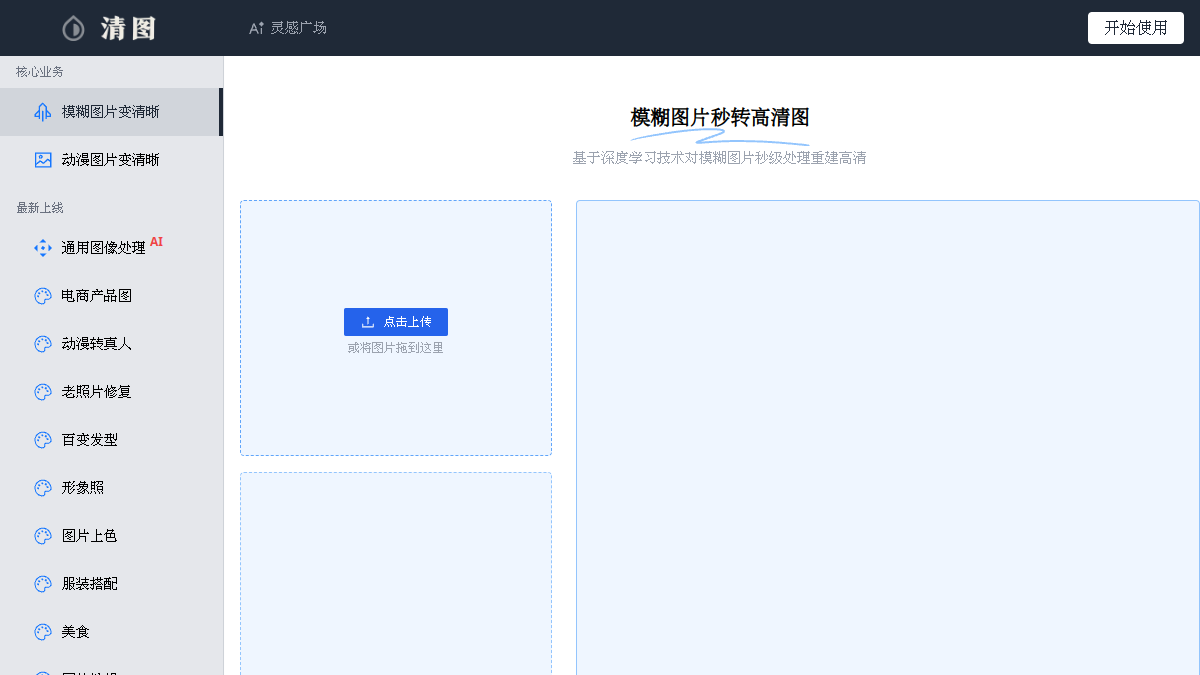Viewport: 1200px width, 675px height.
Task: Select 动漫图片变清晰 in the sidebar
Action: (110, 160)
